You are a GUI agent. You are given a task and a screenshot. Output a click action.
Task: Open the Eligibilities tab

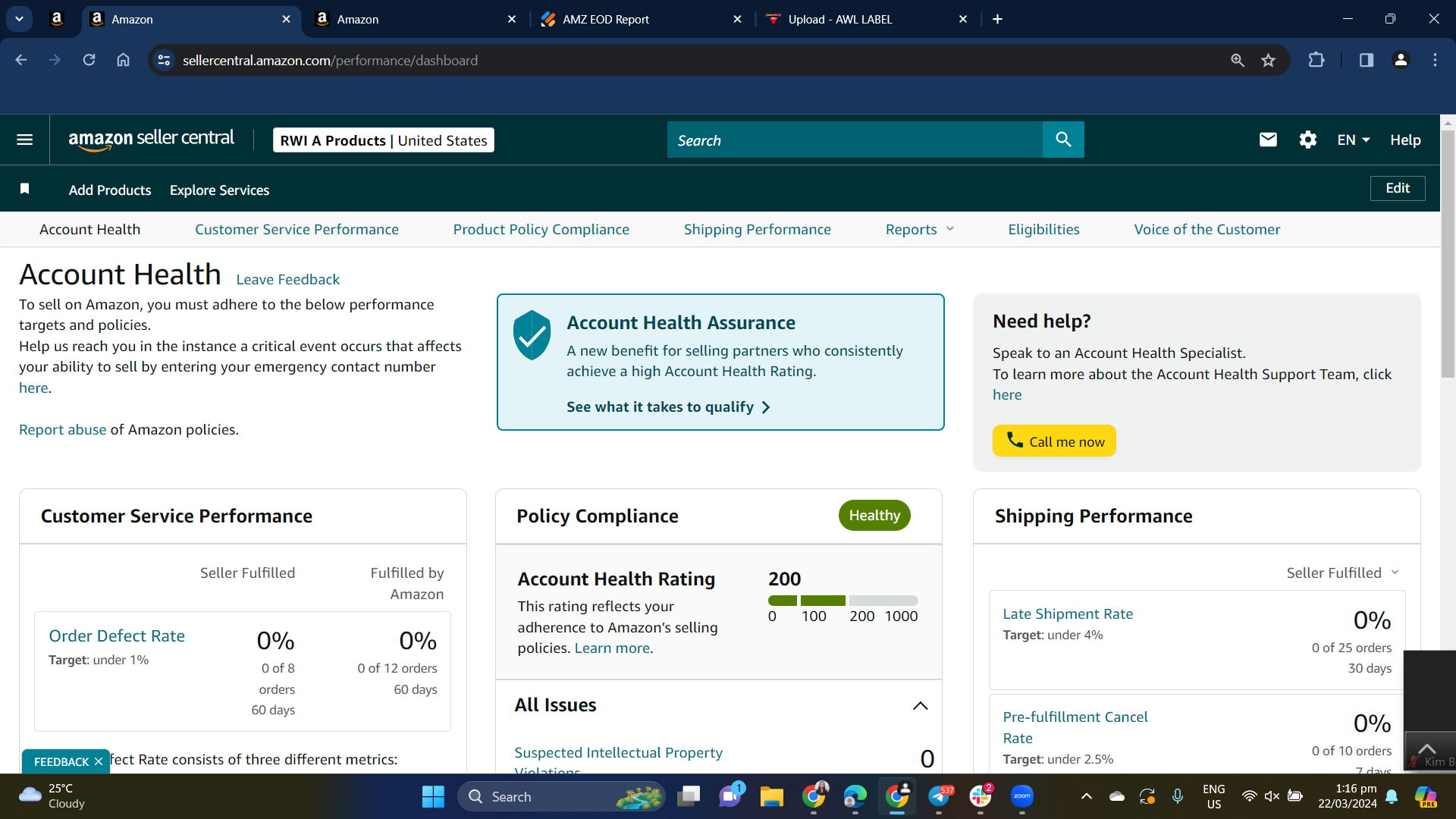(1043, 229)
